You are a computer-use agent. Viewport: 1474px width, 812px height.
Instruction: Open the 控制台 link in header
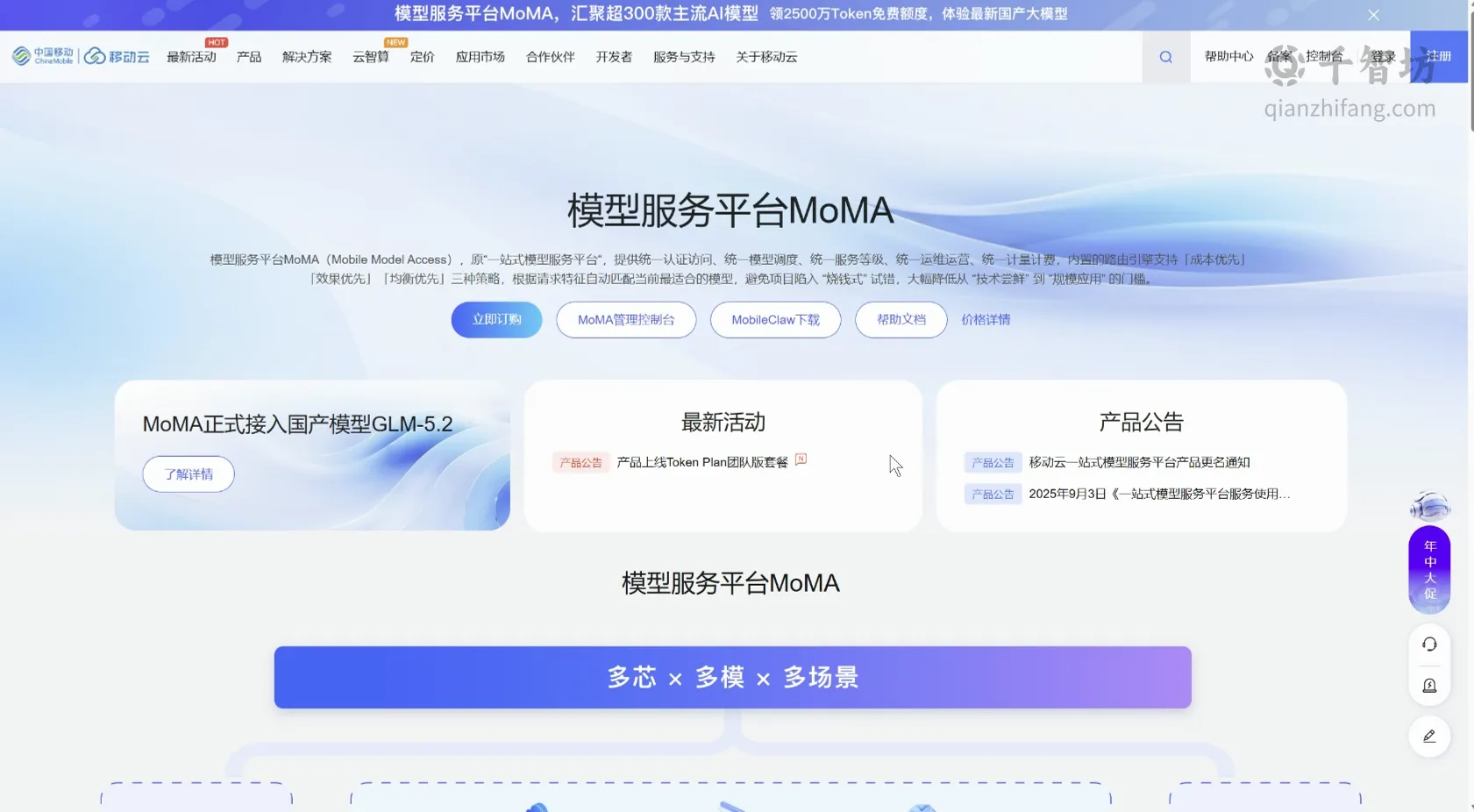1324,56
